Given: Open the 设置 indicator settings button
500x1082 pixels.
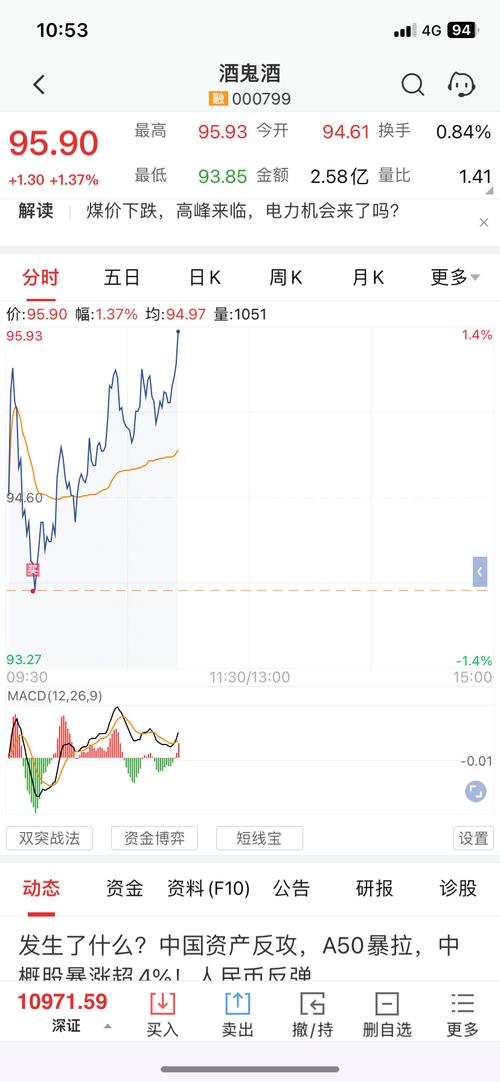Looking at the screenshot, I should coord(474,838).
